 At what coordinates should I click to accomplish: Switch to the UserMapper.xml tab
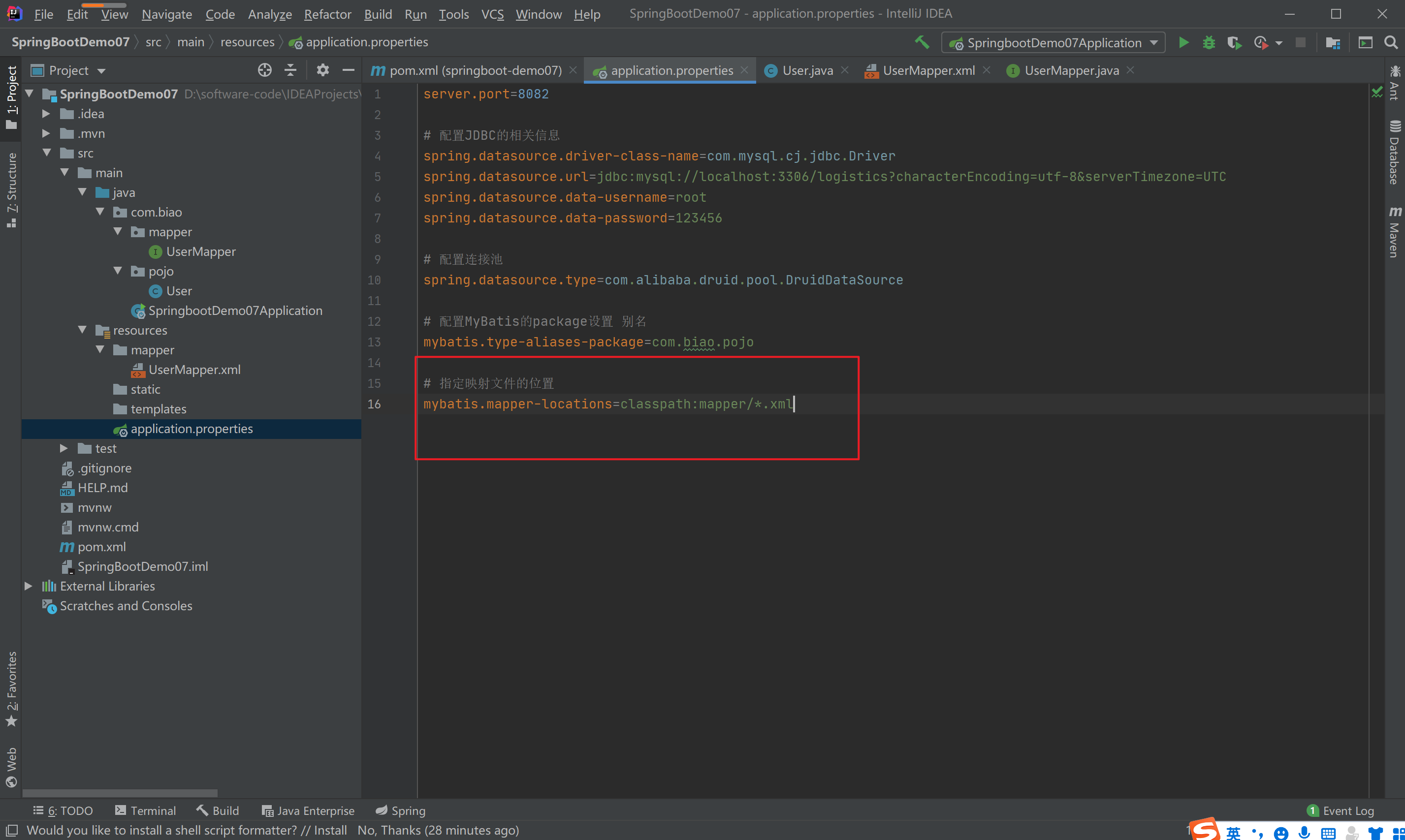tap(928, 70)
